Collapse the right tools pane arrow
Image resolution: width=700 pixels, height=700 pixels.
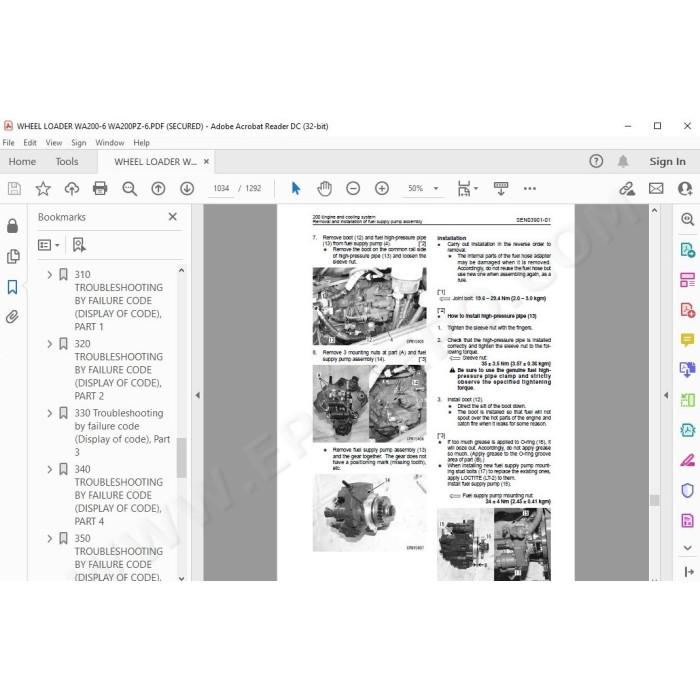(666, 395)
